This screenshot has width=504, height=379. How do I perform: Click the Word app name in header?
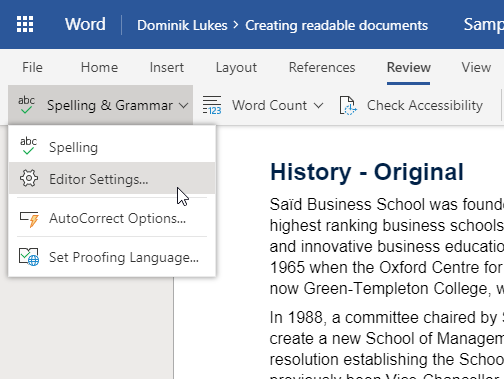[85, 24]
